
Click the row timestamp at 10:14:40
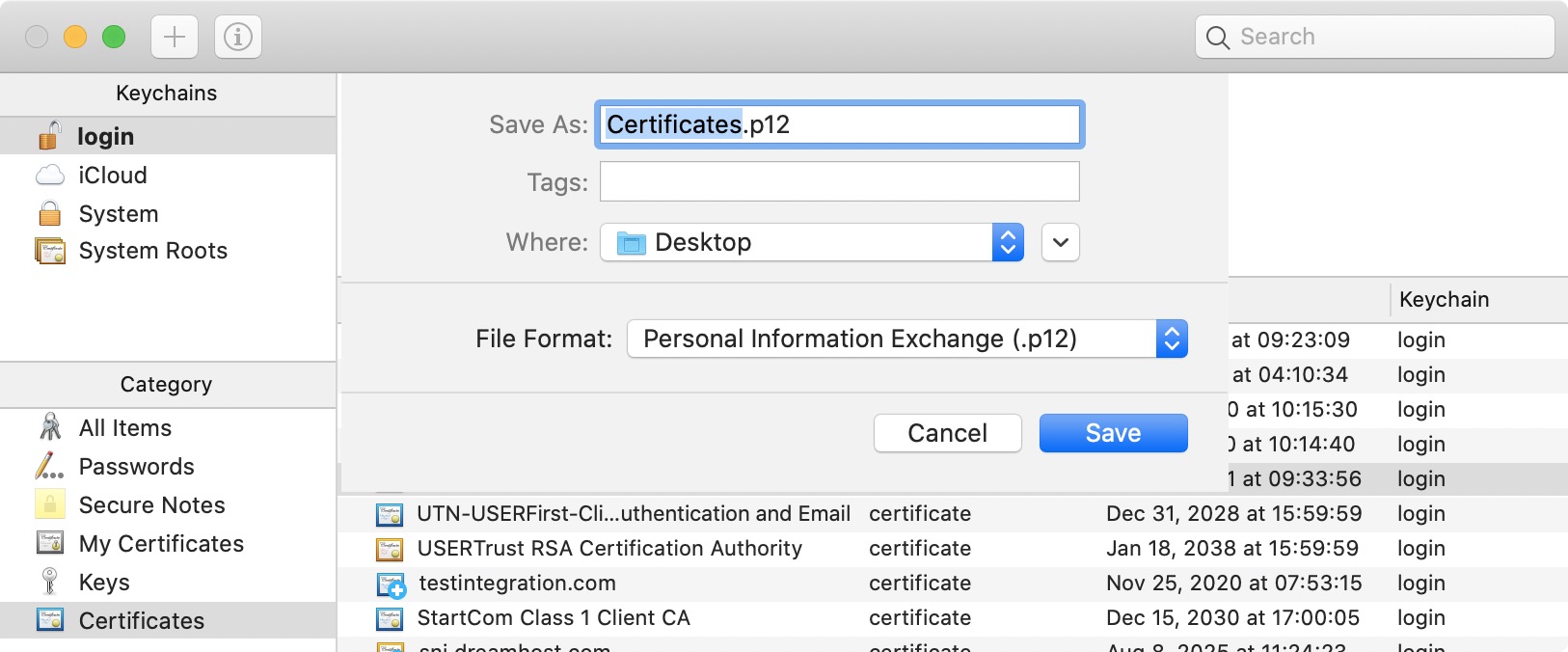click(1291, 445)
